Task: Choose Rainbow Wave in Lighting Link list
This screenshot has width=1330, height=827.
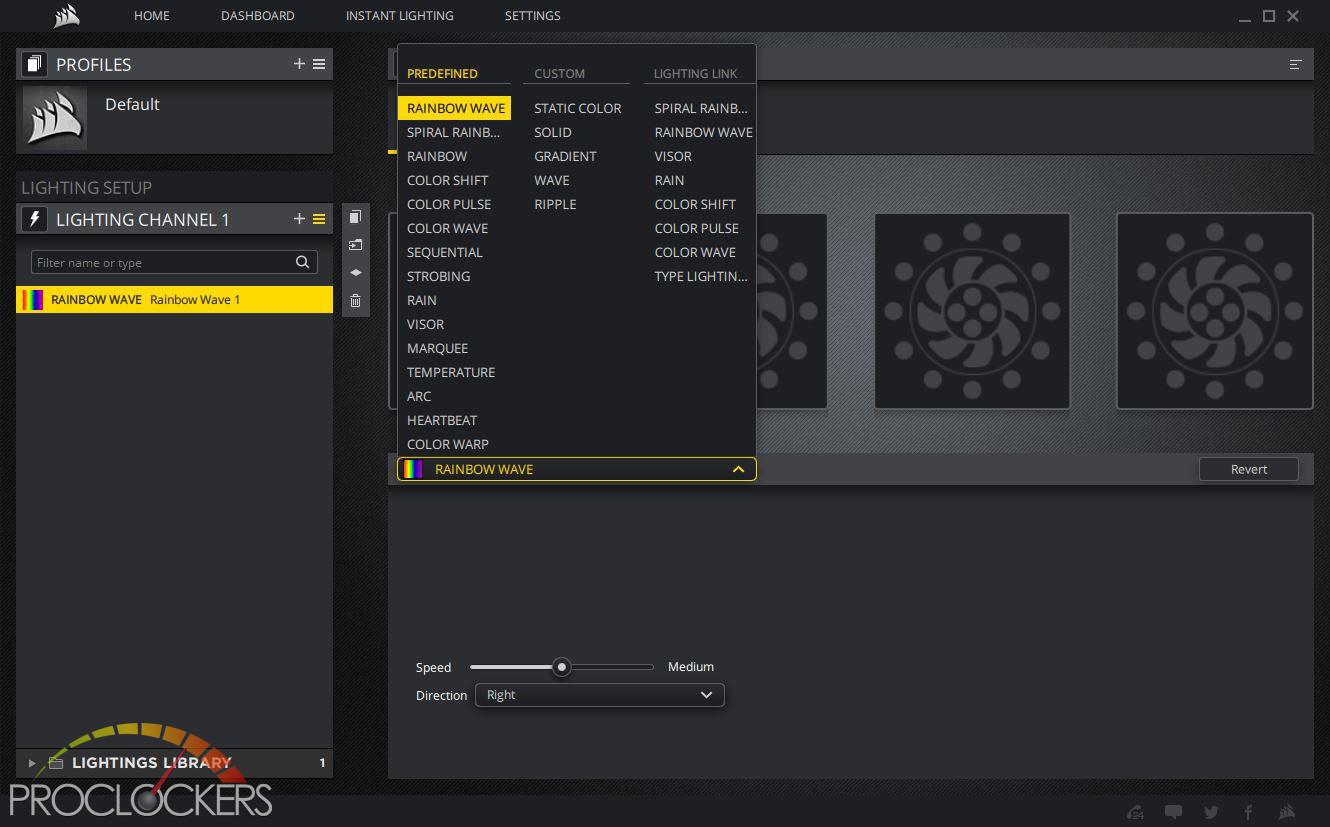Action: tap(703, 132)
